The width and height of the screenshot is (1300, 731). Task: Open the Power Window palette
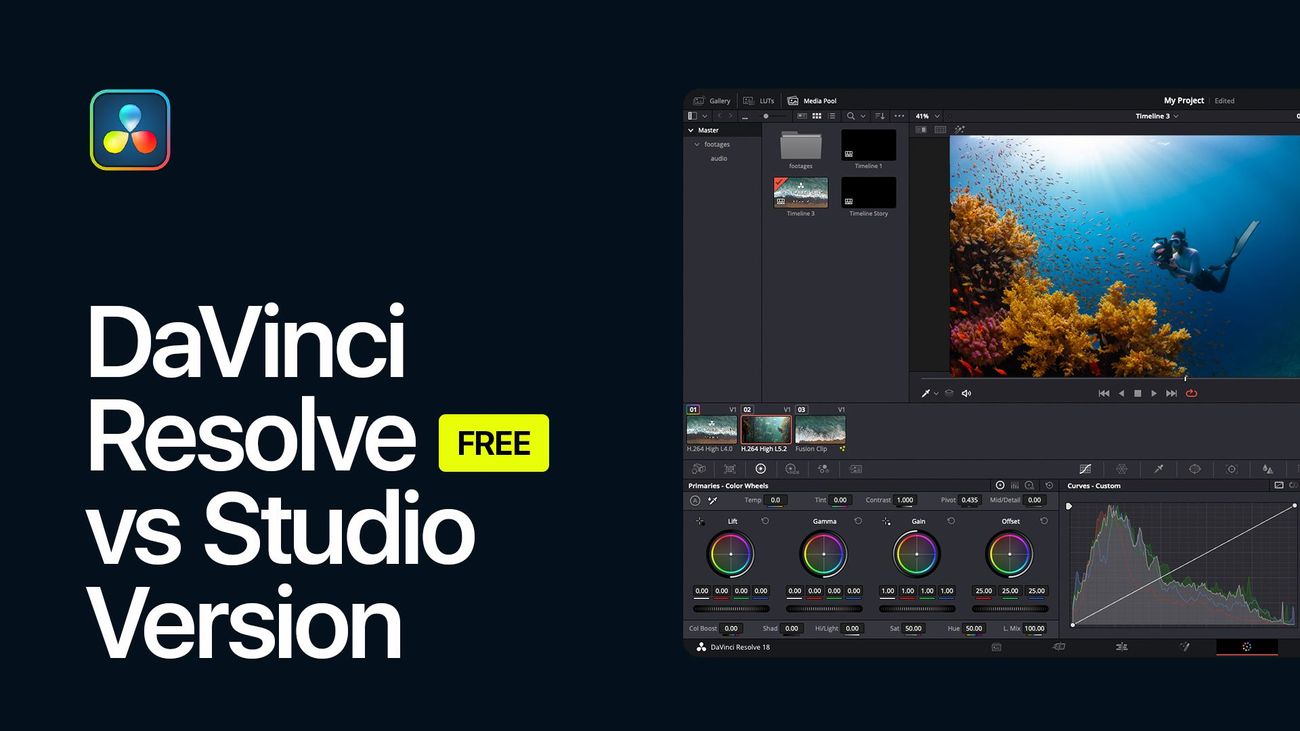pos(1194,469)
